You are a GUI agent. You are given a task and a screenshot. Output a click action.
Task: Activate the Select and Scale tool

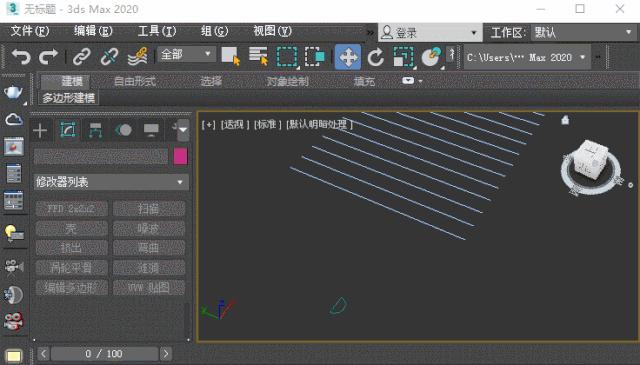pyautogui.click(x=403, y=57)
